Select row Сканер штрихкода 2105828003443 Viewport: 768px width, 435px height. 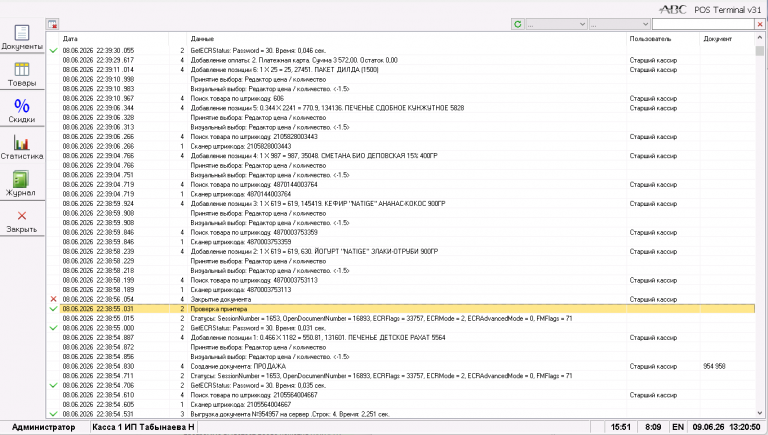[401, 146]
